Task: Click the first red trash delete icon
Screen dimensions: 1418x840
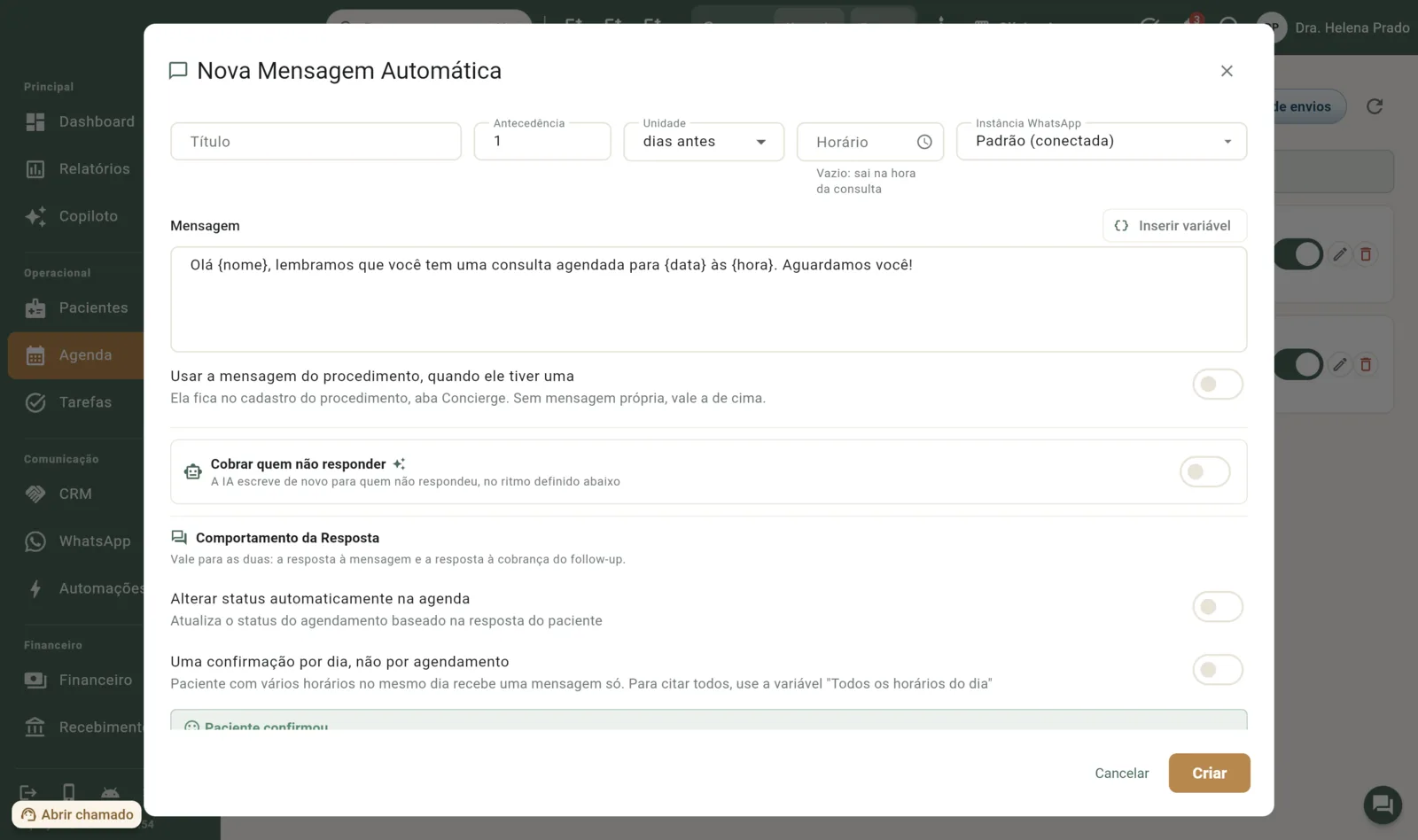Action: pos(1366,254)
